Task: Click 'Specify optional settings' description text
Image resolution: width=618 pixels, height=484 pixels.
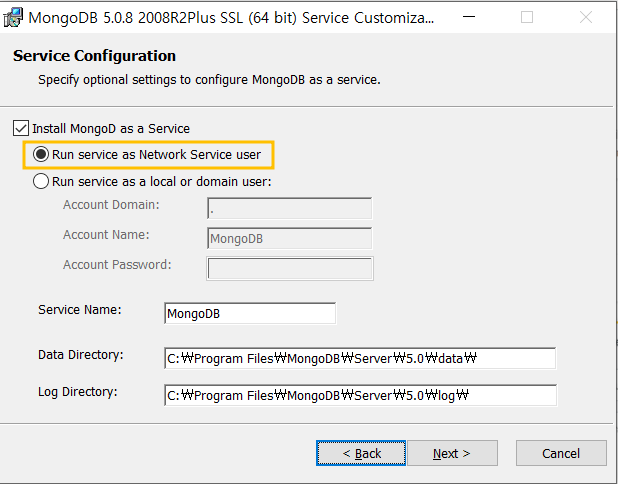Action: click(209, 80)
